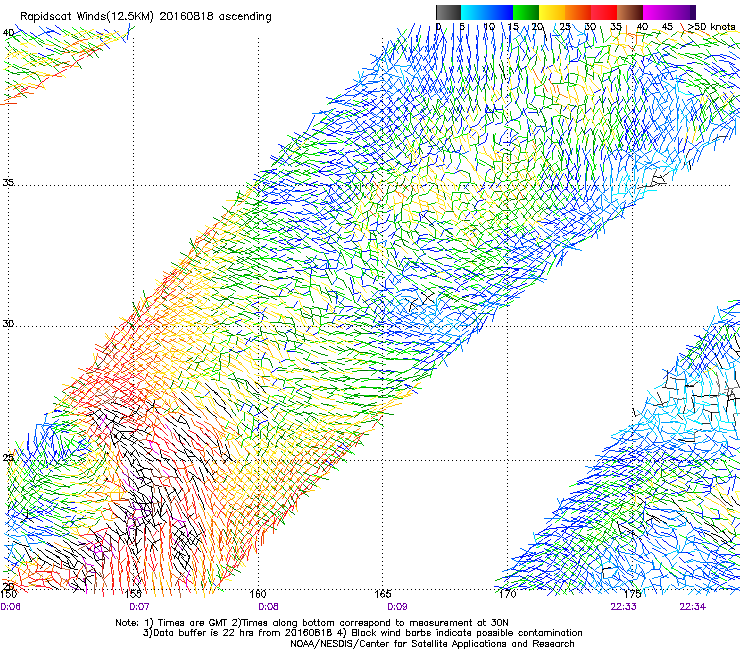Click the purple '22:33' time label
Viewport: 740px width, 650px height.
tap(623, 607)
